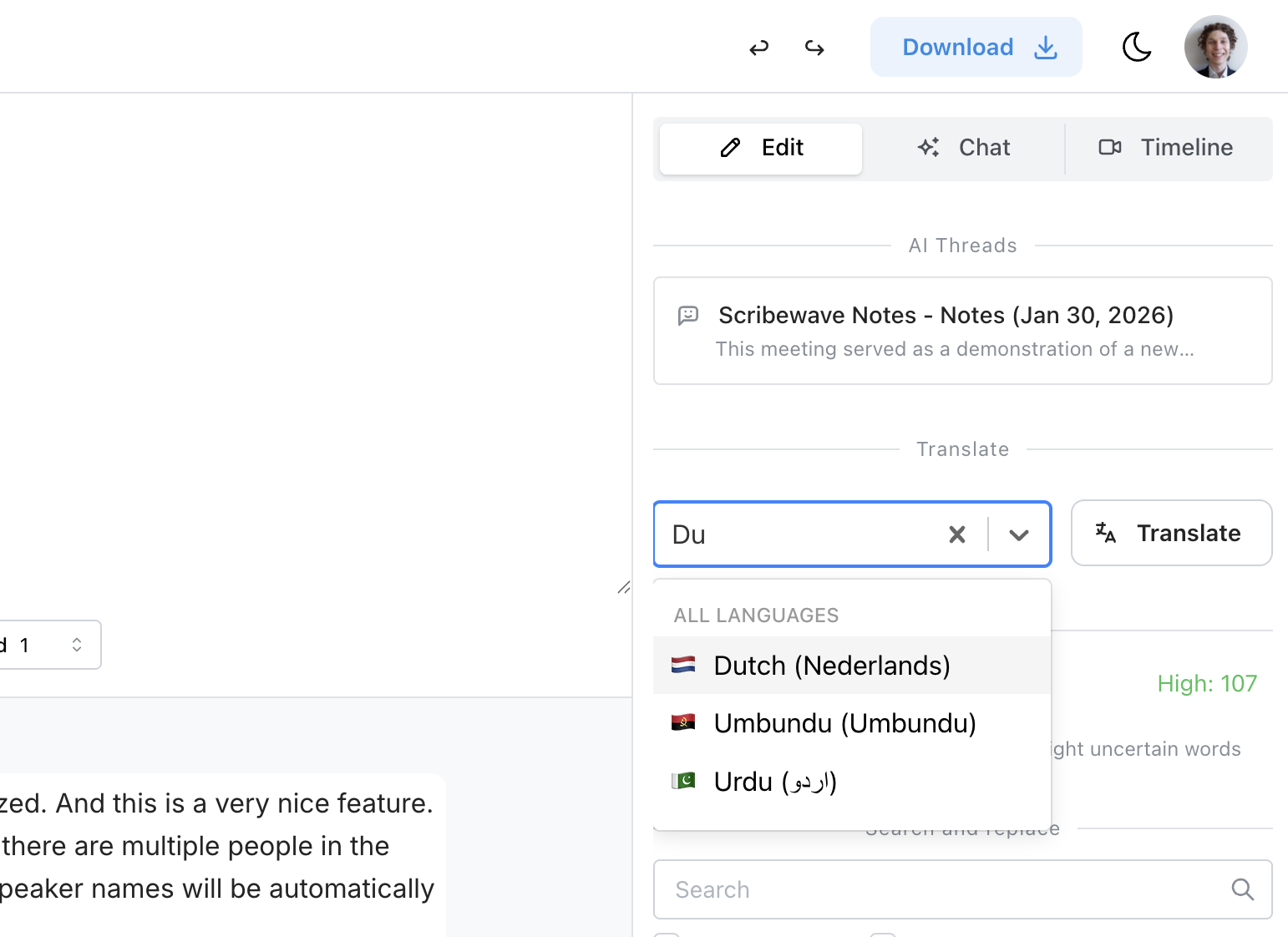Click the text area resize handle
This screenshot has width=1288, height=937.
[x=623, y=588]
